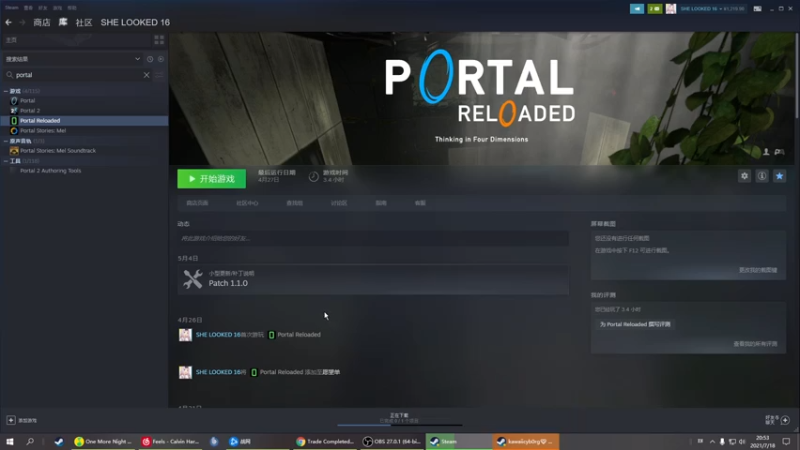The width and height of the screenshot is (800, 450).
Task: Open the Patch 1.1.0 update news
Action: 373,279
